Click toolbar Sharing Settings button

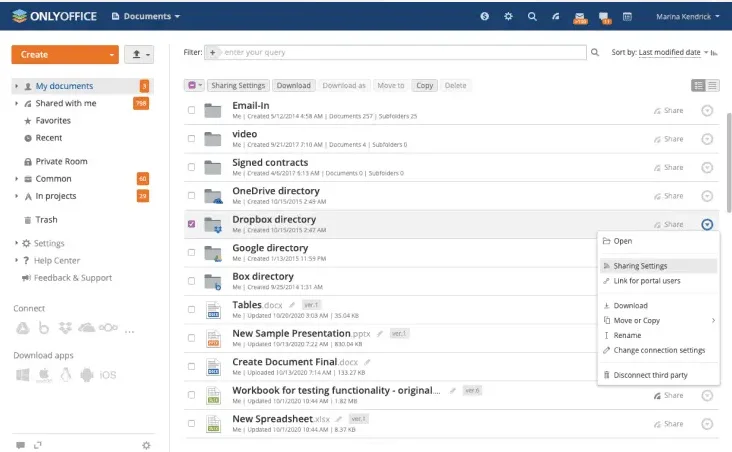pyautogui.click(x=238, y=85)
